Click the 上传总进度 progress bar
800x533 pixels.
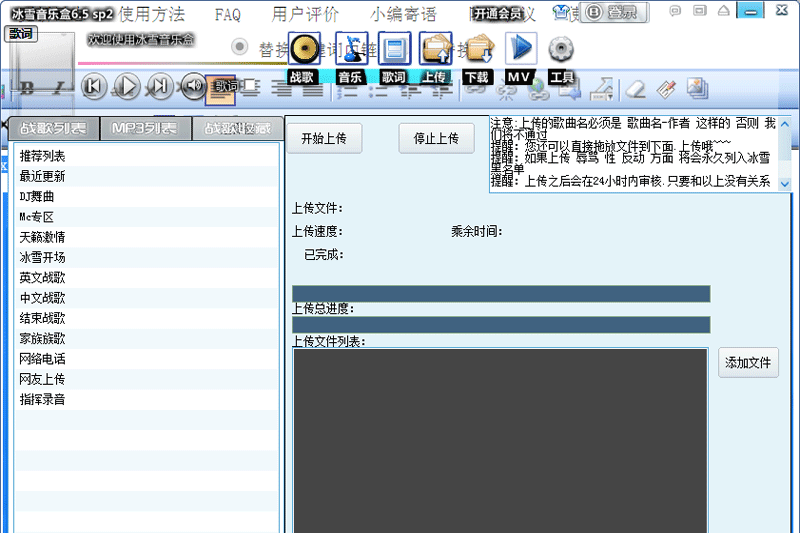pos(501,325)
